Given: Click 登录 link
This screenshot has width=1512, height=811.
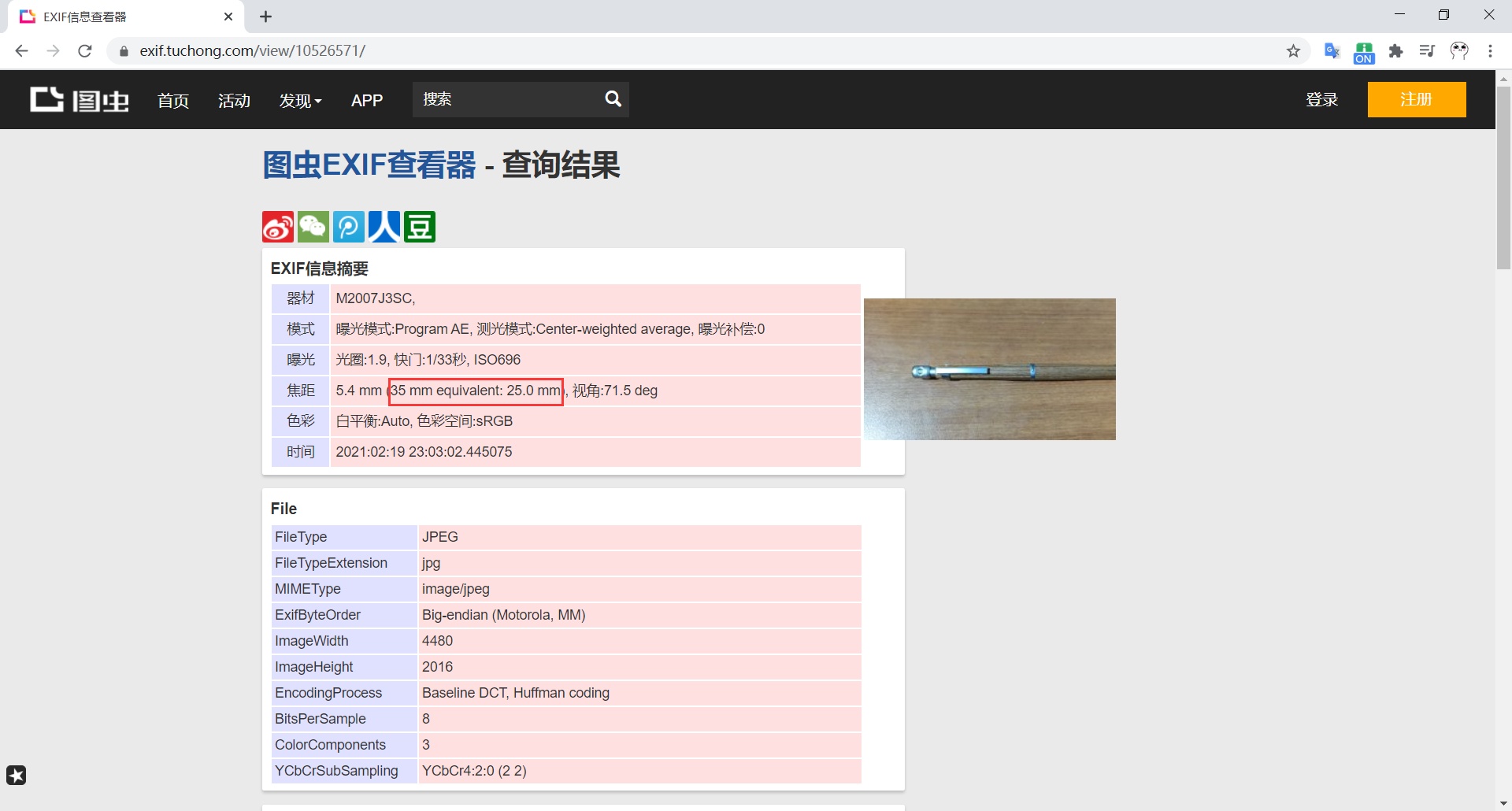Looking at the screenshot, I should (x=1322, y=99).
